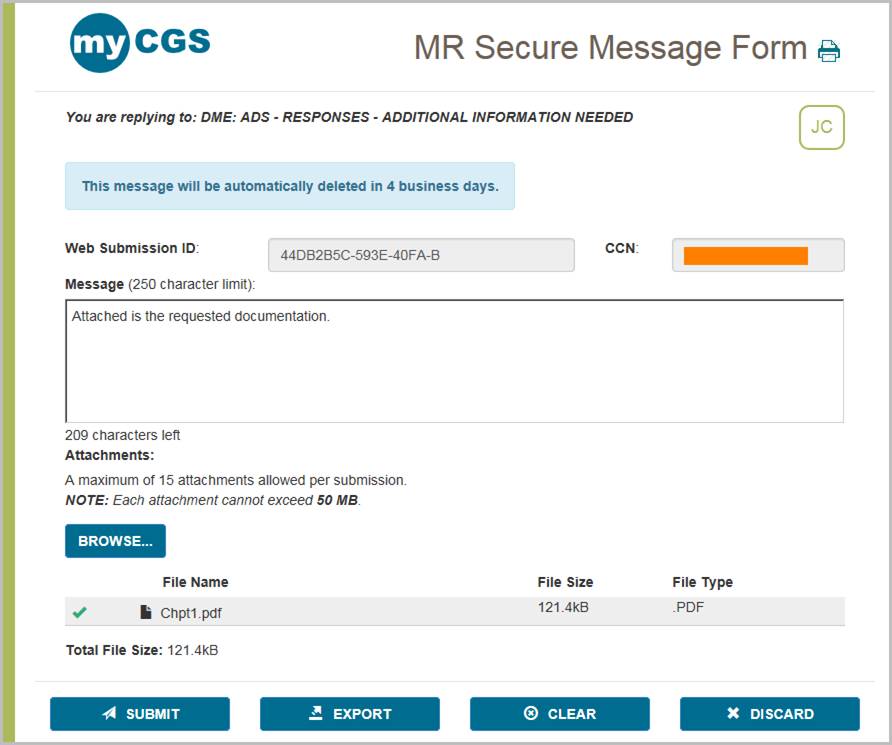This screenshot has height=745, width=892.
Task: Select the Web Submission ID field
Action: pyautogui.click(x=420, y=255)
